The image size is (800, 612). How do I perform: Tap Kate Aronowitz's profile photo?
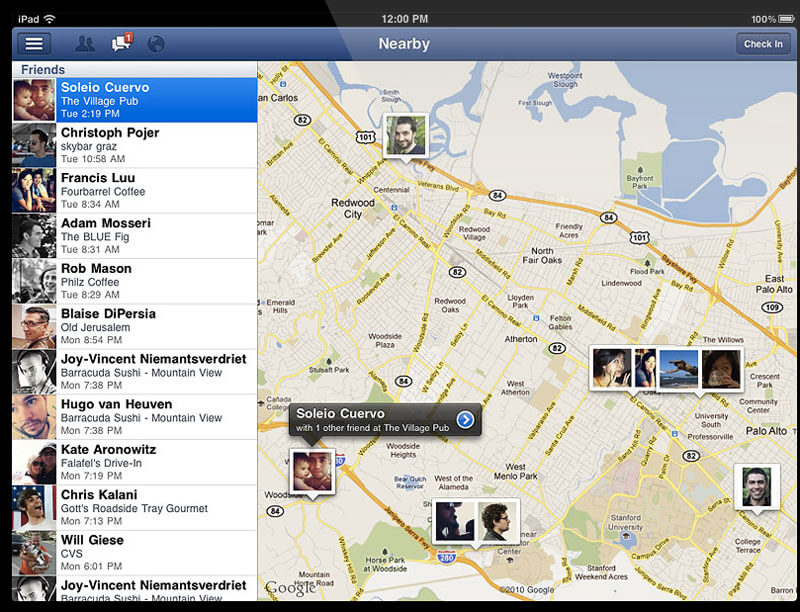tap(34, 463)
